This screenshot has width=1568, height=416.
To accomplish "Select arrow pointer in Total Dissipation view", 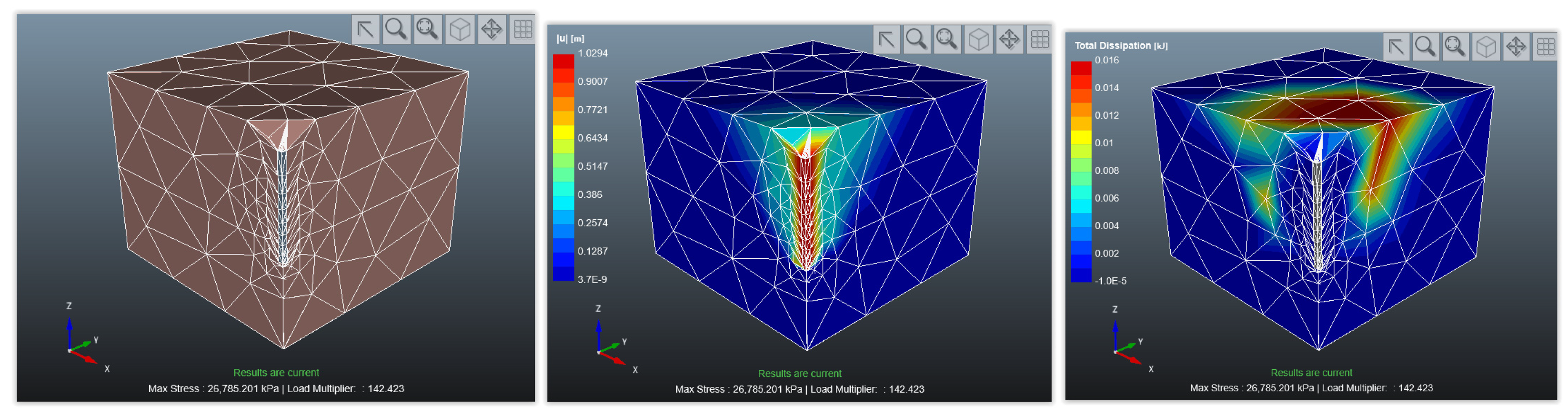I will coord(1397,46).
